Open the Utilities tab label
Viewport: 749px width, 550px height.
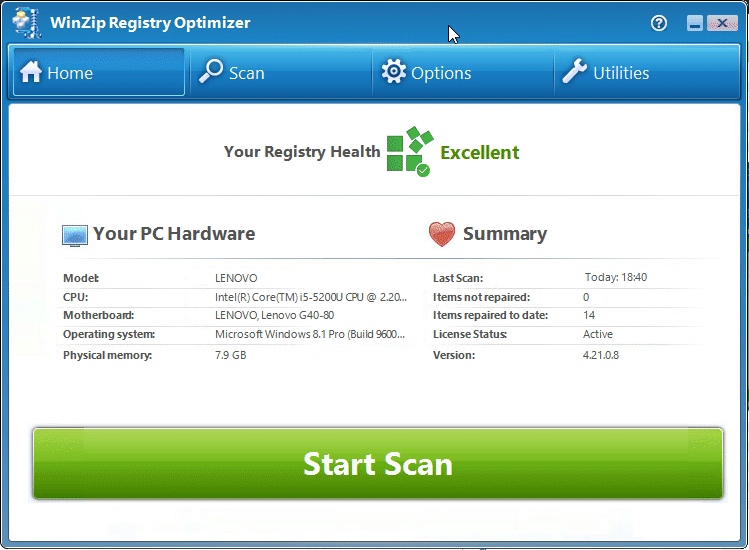(x=621, y=73)
